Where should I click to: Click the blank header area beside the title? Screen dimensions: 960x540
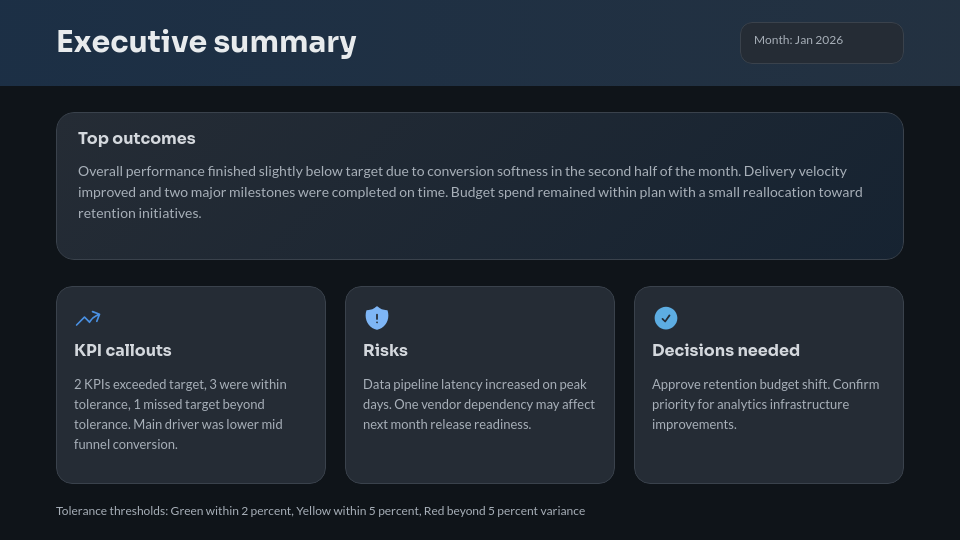[x=550, y=42]
